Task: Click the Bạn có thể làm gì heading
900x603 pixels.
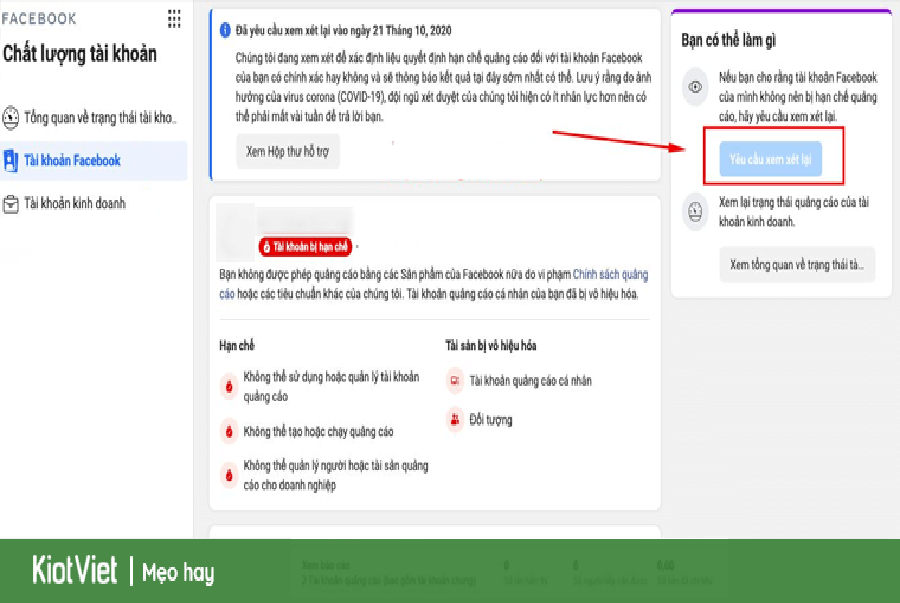Action: click(728, 40)
